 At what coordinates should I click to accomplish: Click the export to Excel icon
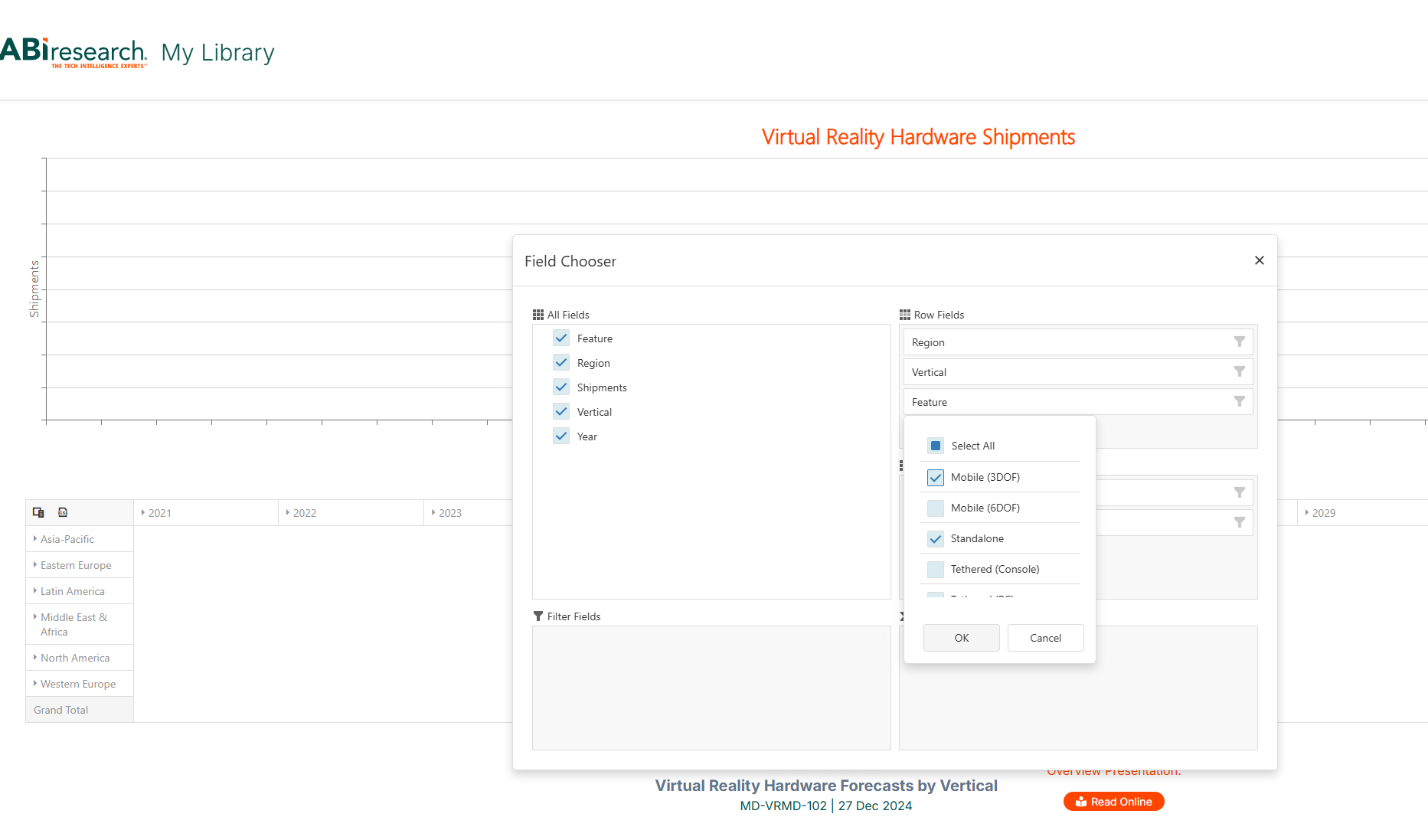tap(63, 512)
